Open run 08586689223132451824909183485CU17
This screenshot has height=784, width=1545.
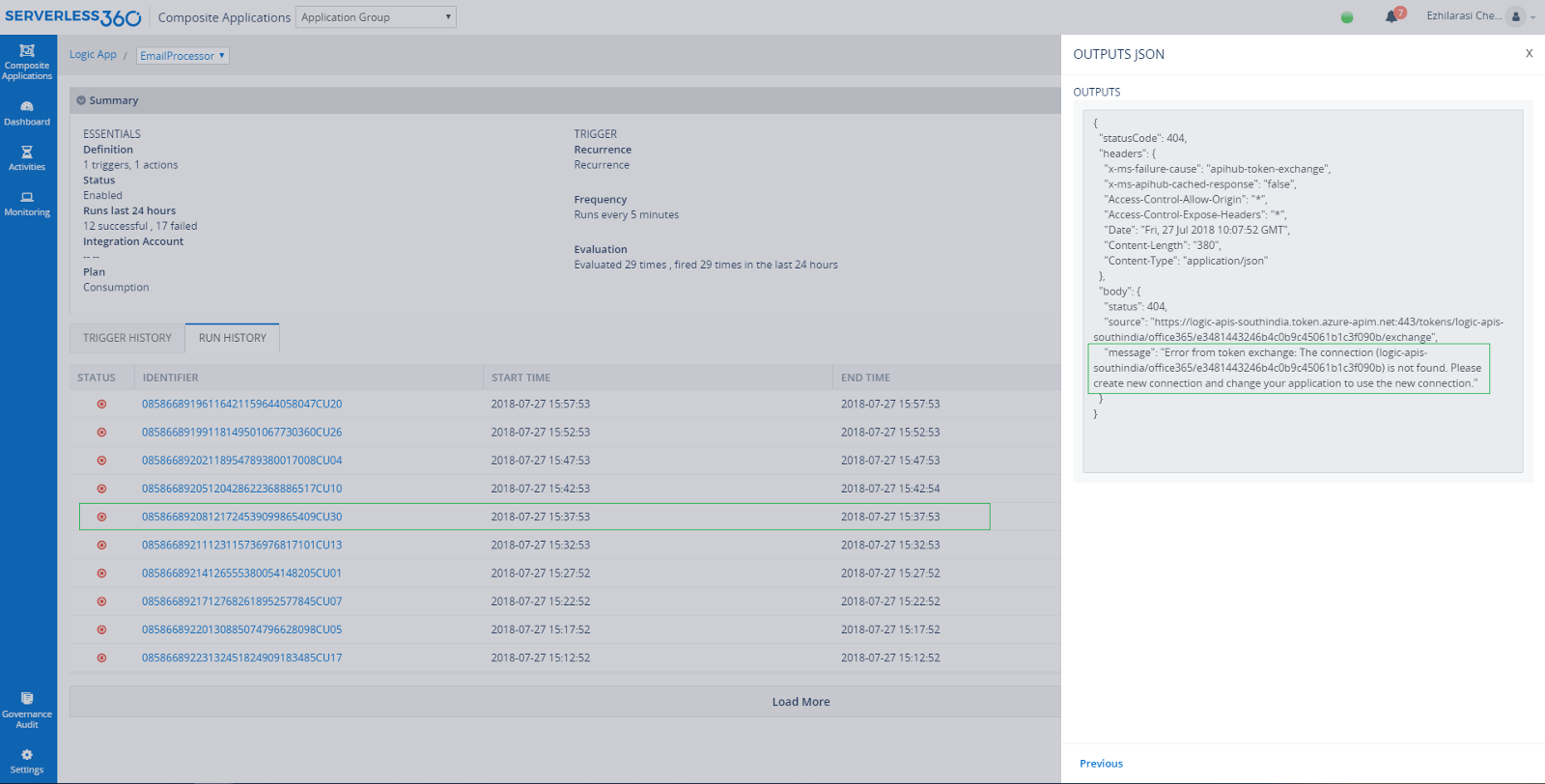(242, 658)
